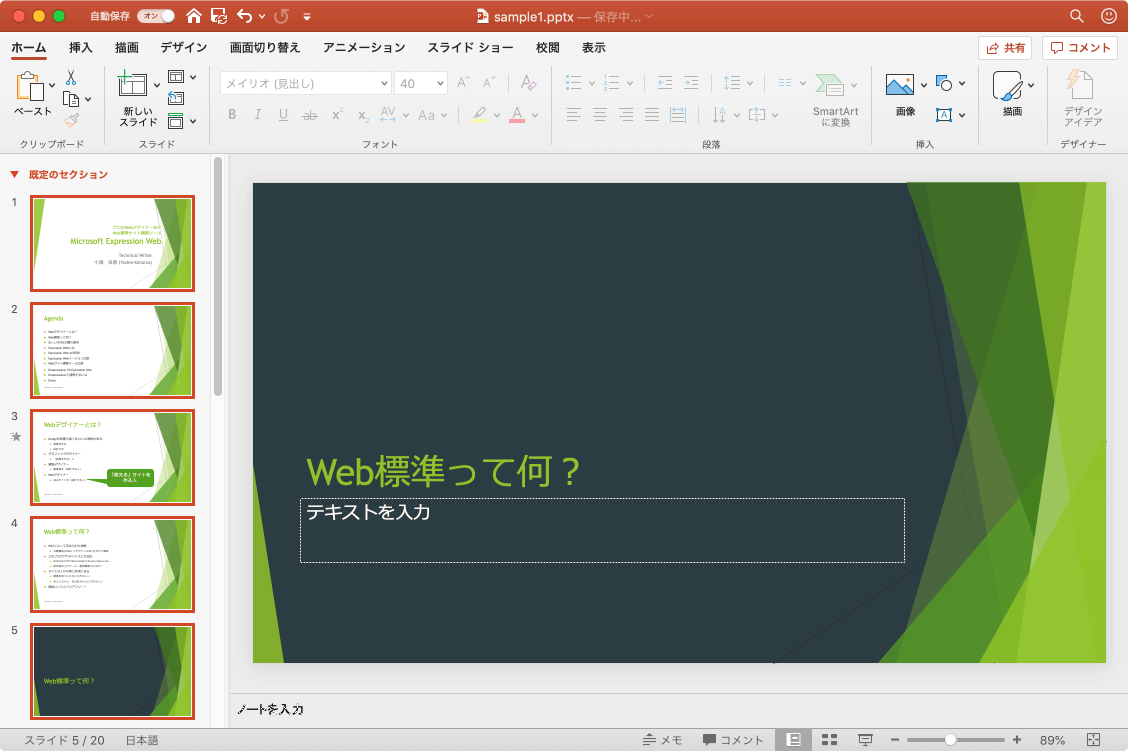Click the Paste clipboard icon

coord(29,86)
